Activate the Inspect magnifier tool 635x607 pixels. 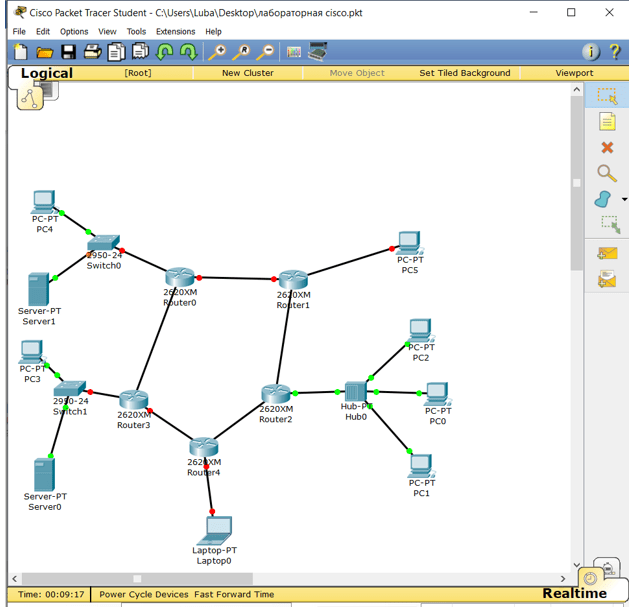click(607, 173)
